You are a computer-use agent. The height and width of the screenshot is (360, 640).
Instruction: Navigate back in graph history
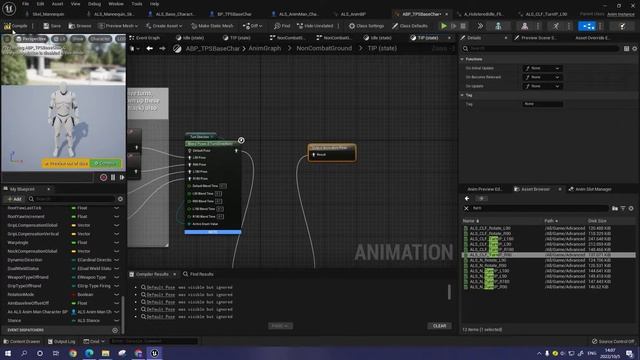point(150,49)
